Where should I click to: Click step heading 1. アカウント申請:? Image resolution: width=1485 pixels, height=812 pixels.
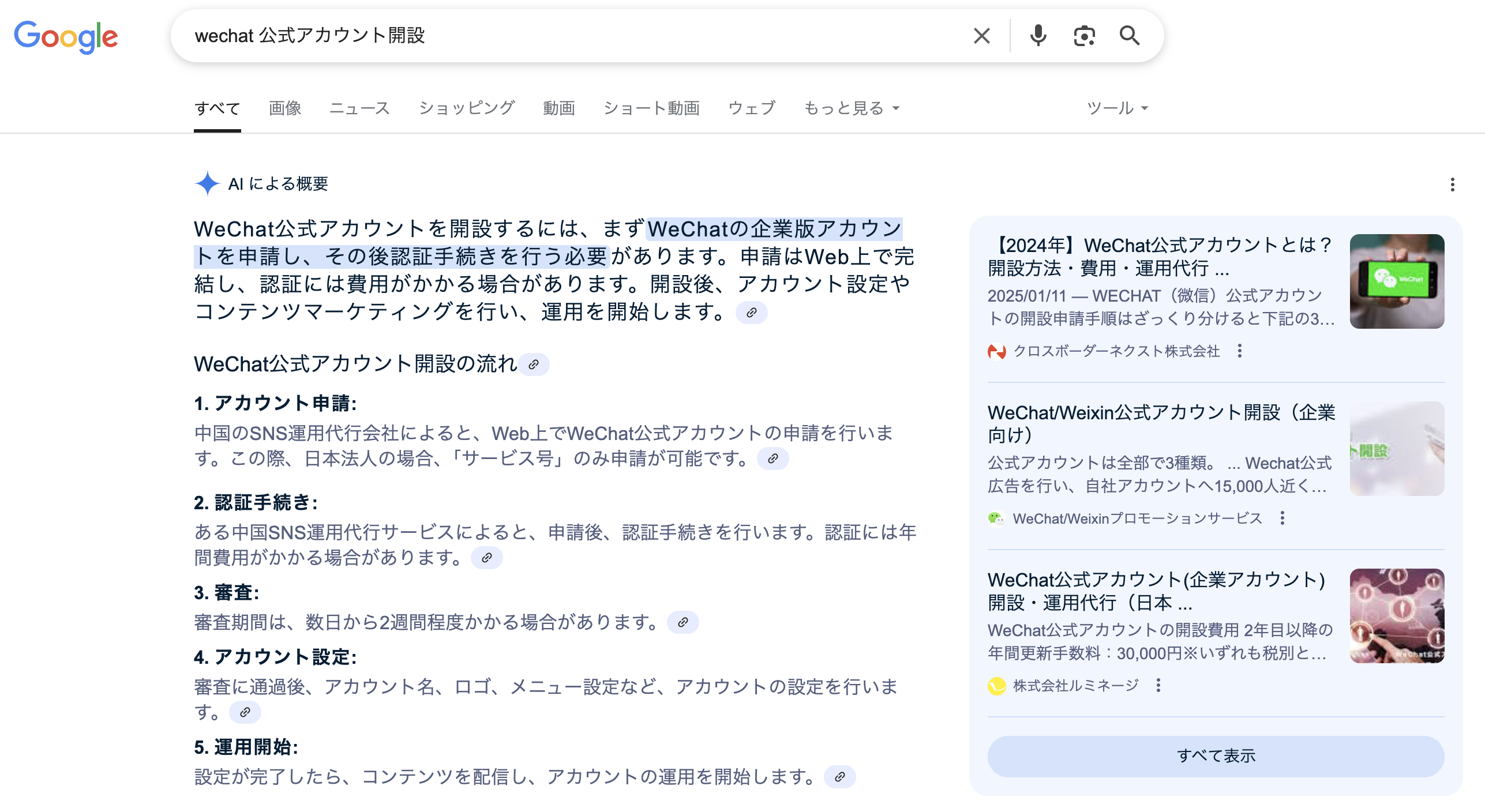pos(275,403)
